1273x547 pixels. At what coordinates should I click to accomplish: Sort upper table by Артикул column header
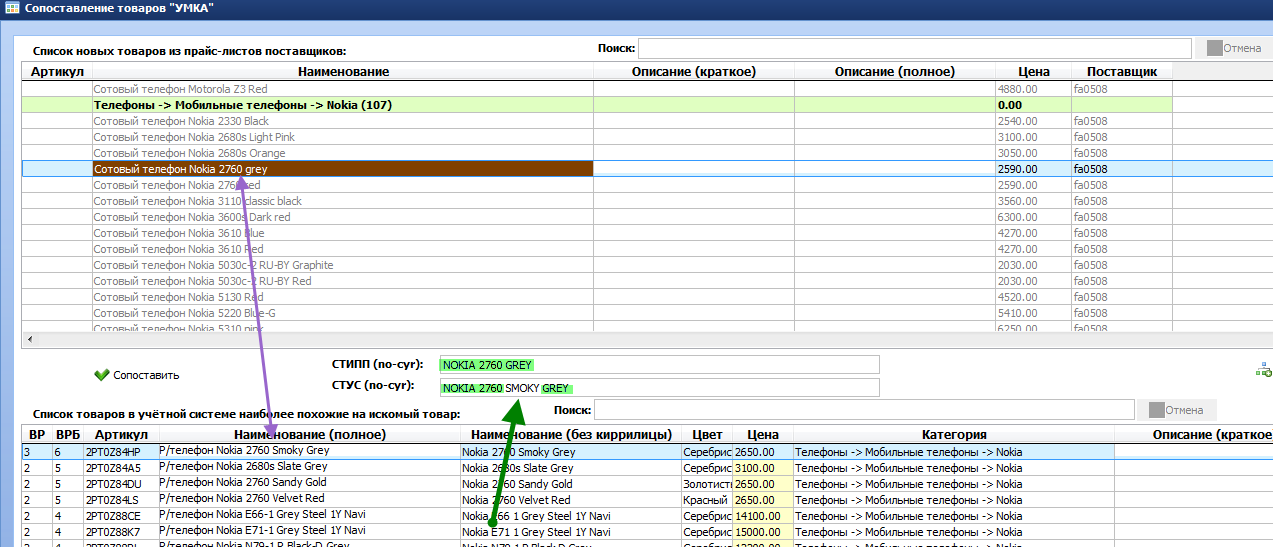point(57,72)
